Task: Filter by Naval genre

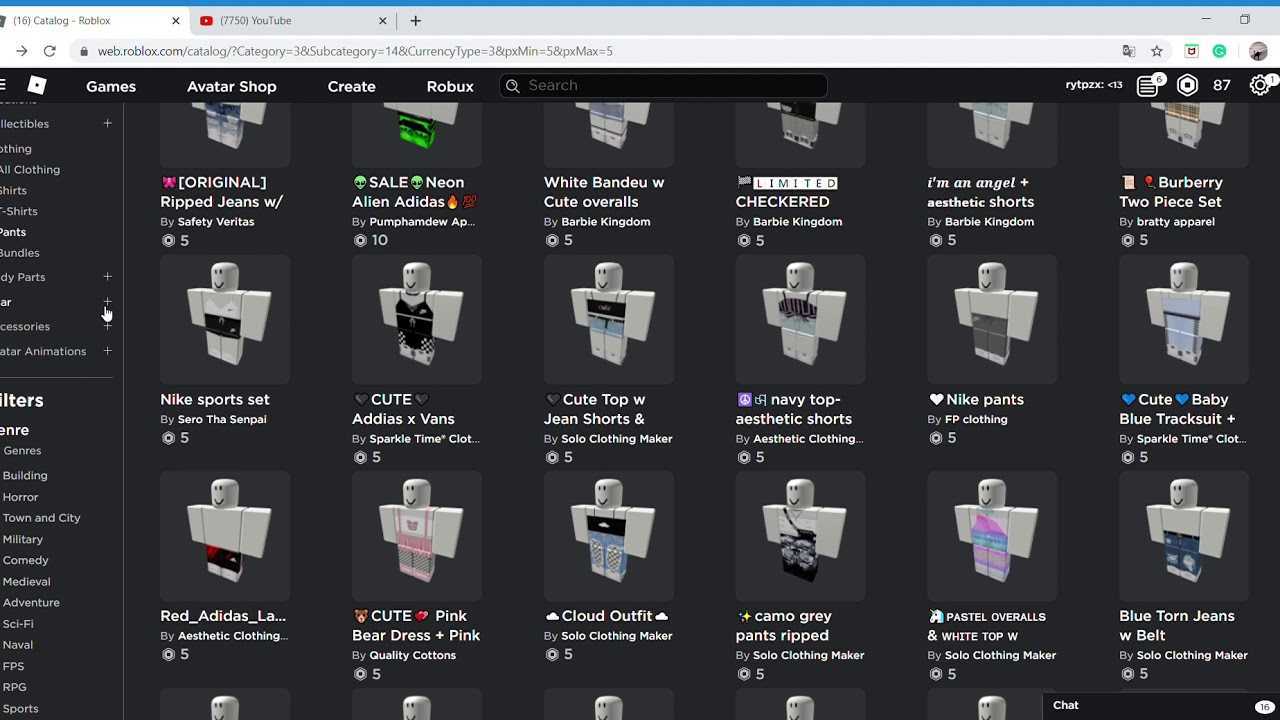Action: [18, 645]
